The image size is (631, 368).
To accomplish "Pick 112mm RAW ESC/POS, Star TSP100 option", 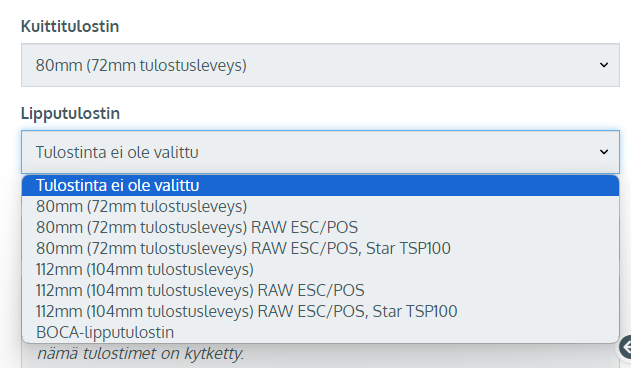I will click(320, 311).
